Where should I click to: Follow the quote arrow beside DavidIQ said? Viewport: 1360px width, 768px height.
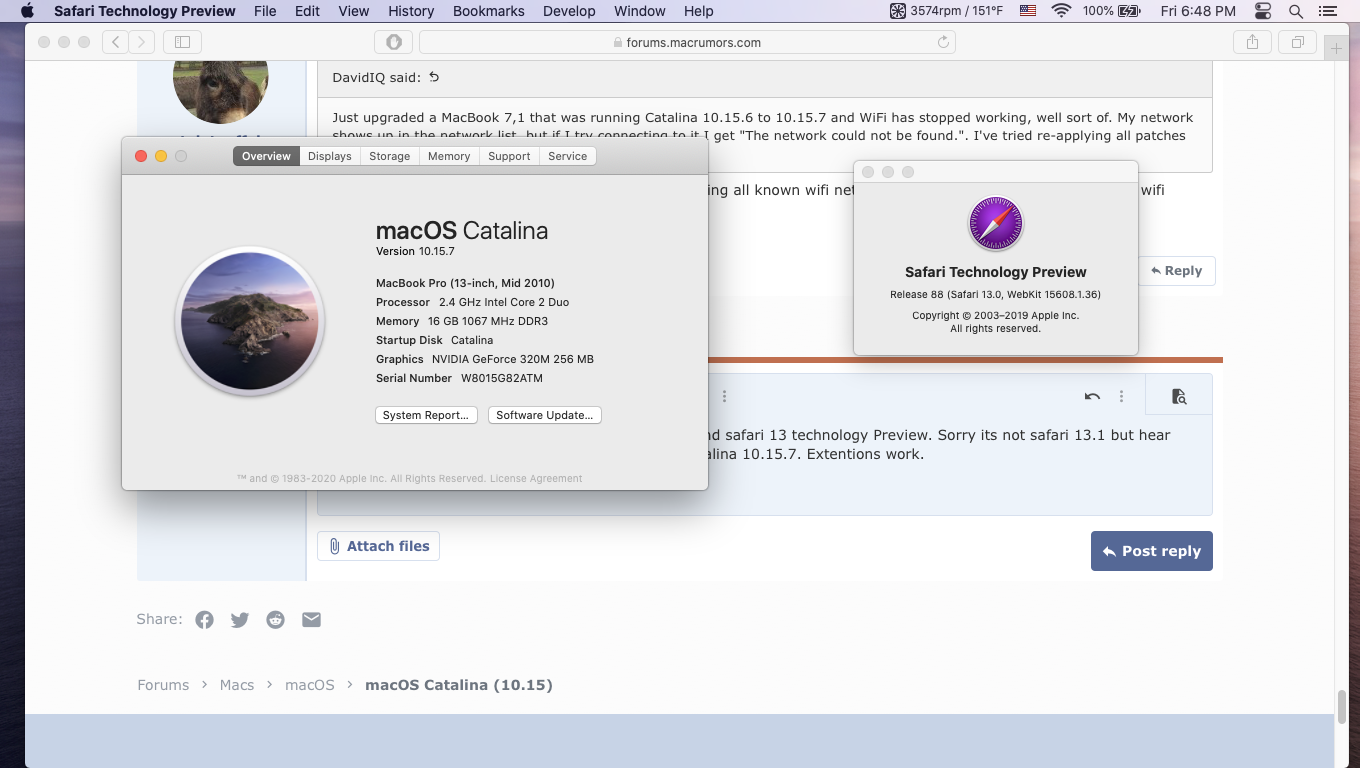click(434, 77)
